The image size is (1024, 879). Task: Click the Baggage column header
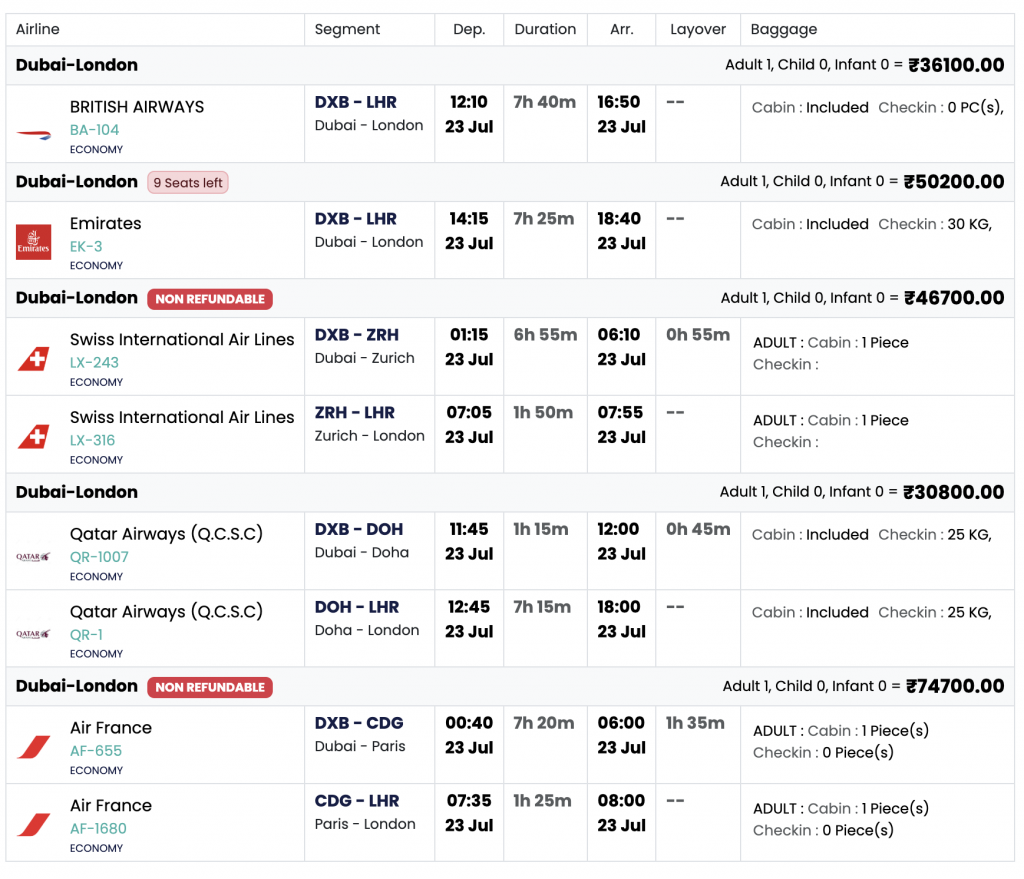pyautogui.click(x=784, y=29)
